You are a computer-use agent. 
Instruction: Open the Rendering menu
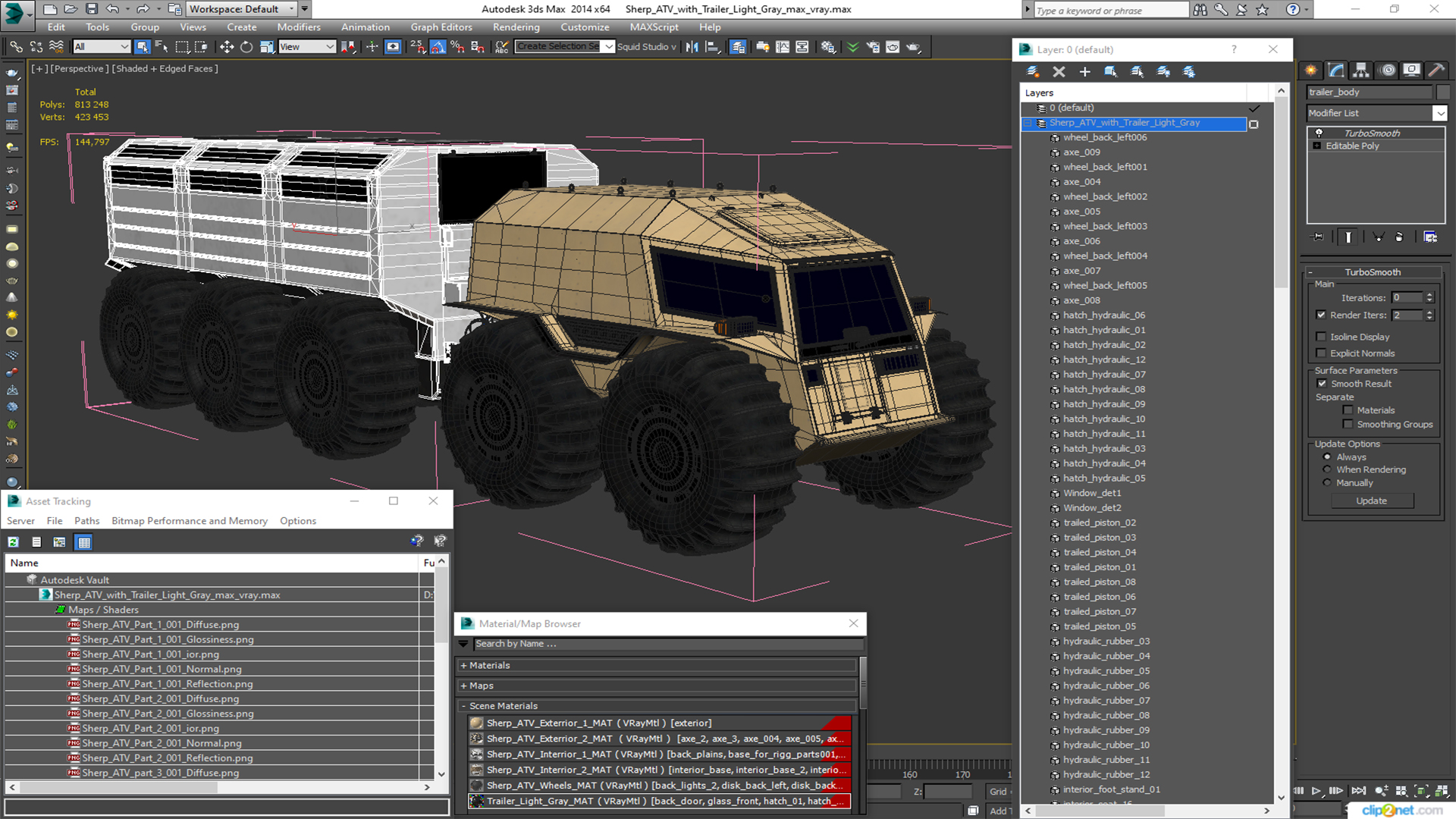[516, 27]
